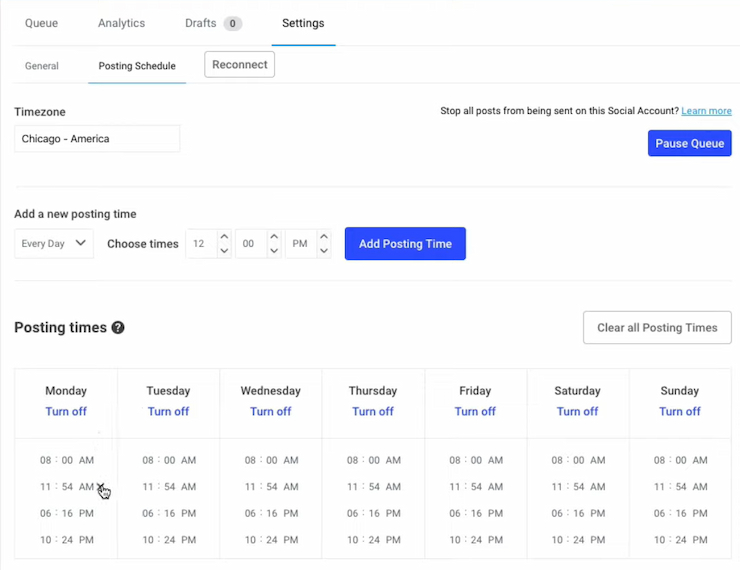Select Thursday 10:24 PM posting time
Viewport: 740px width, 570px height.
pyautogui.click(x=373, y=539)
